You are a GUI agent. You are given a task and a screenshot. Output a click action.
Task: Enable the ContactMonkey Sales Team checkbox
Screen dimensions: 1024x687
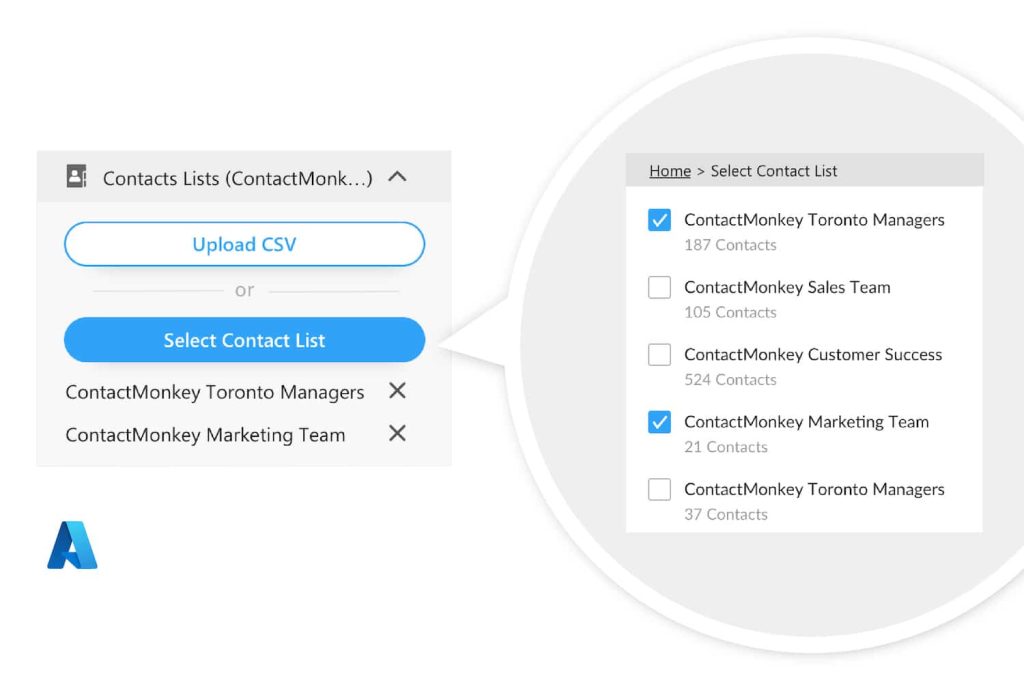[658, 287]
